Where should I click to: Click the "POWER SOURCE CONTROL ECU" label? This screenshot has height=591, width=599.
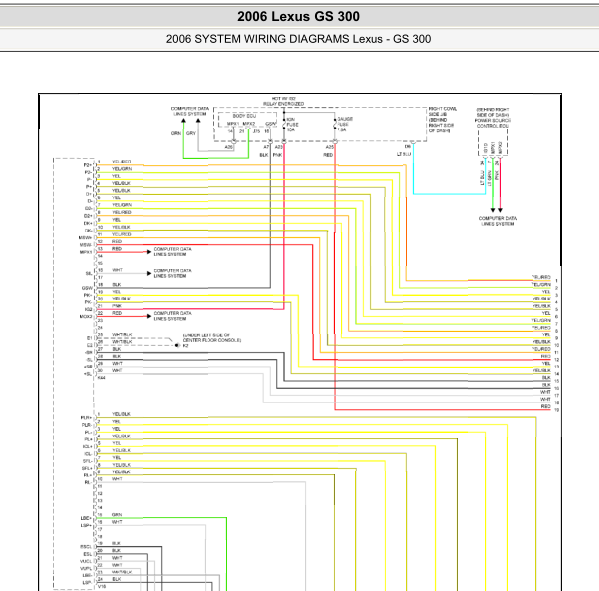point(493,123)
